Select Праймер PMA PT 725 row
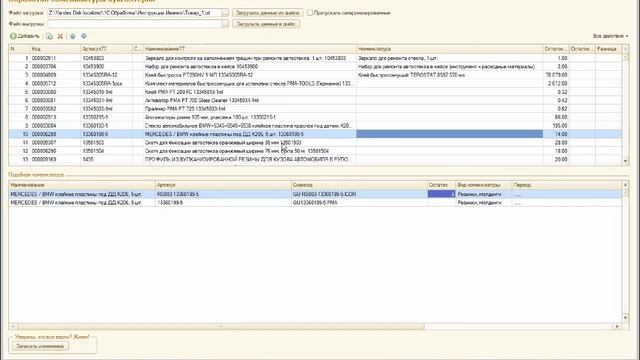 coord(315,109)
